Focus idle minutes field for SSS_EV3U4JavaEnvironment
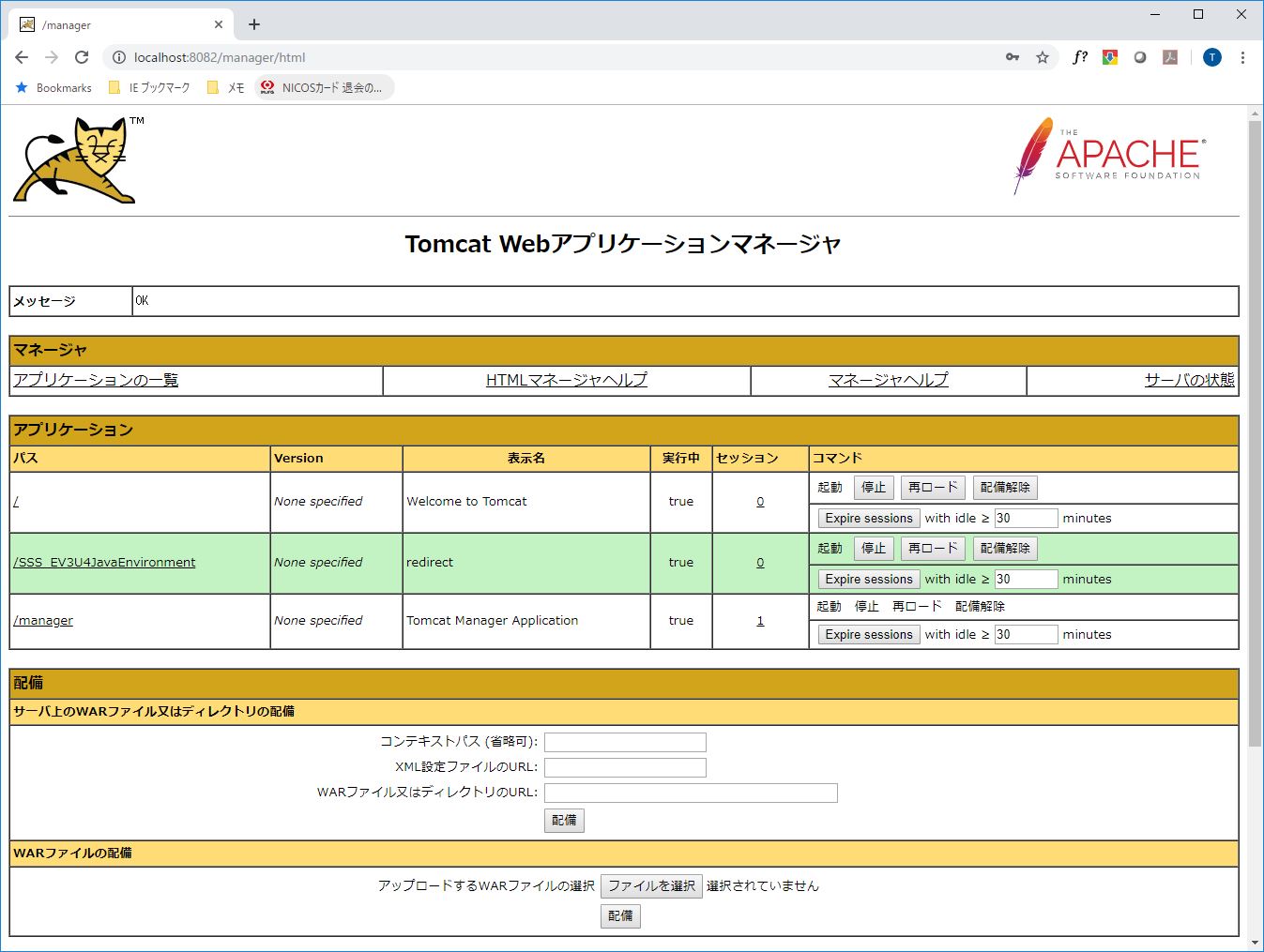This screenshot has width=1264, height=952. [x=1026, y=580]
